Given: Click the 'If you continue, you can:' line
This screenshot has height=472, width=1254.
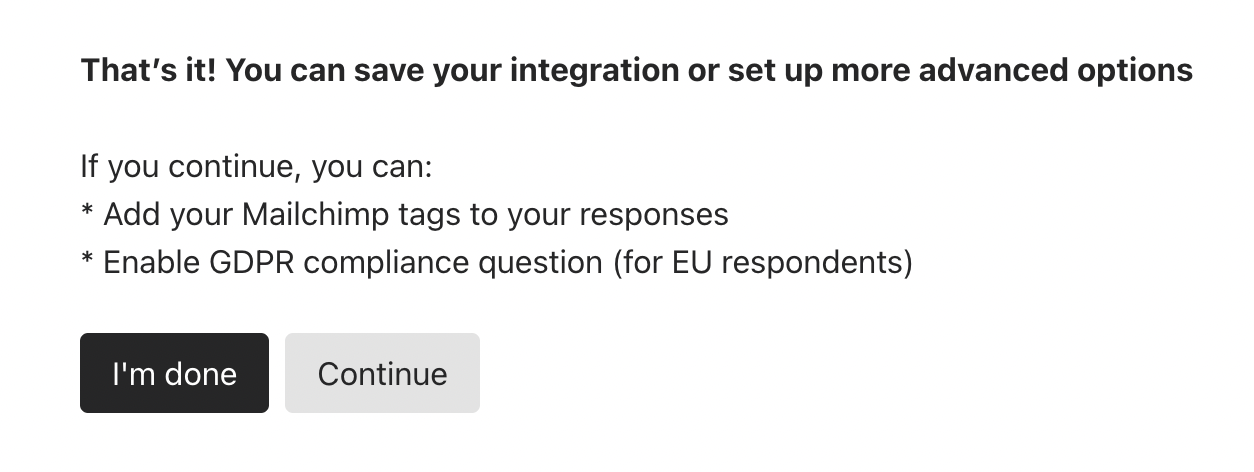Looking at the screenshot, I should [x=256, y=166].
